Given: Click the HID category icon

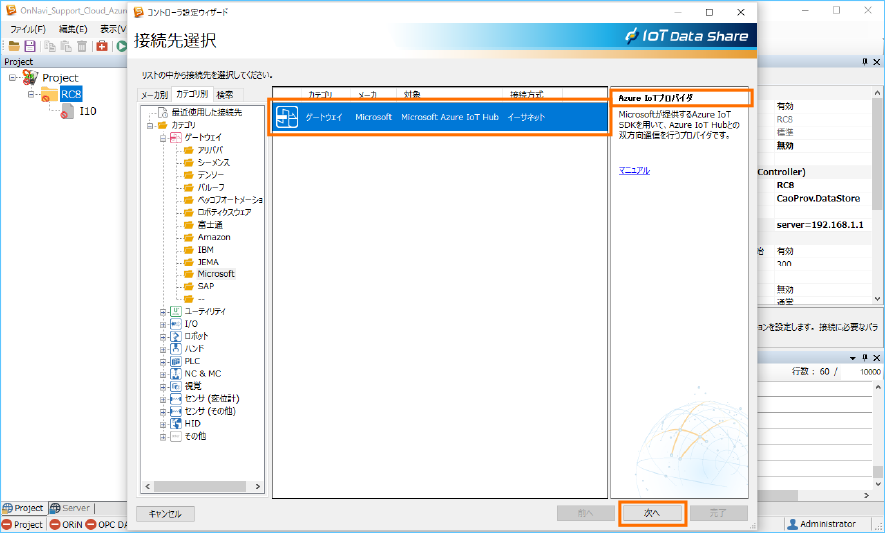Looking at the screenshot, I should (x=176, y=423).
